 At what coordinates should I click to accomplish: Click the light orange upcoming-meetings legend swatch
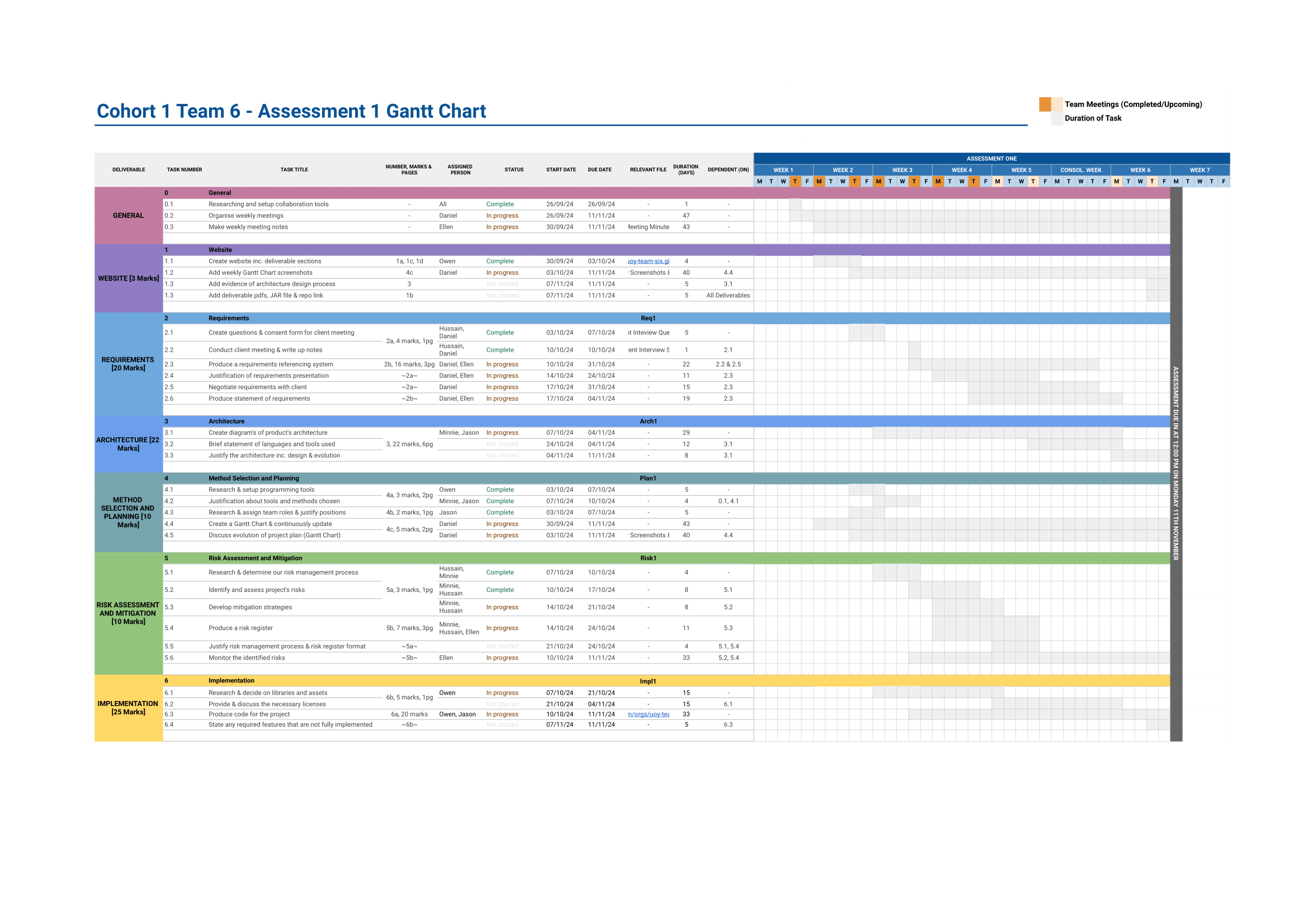click(1057, 104)
